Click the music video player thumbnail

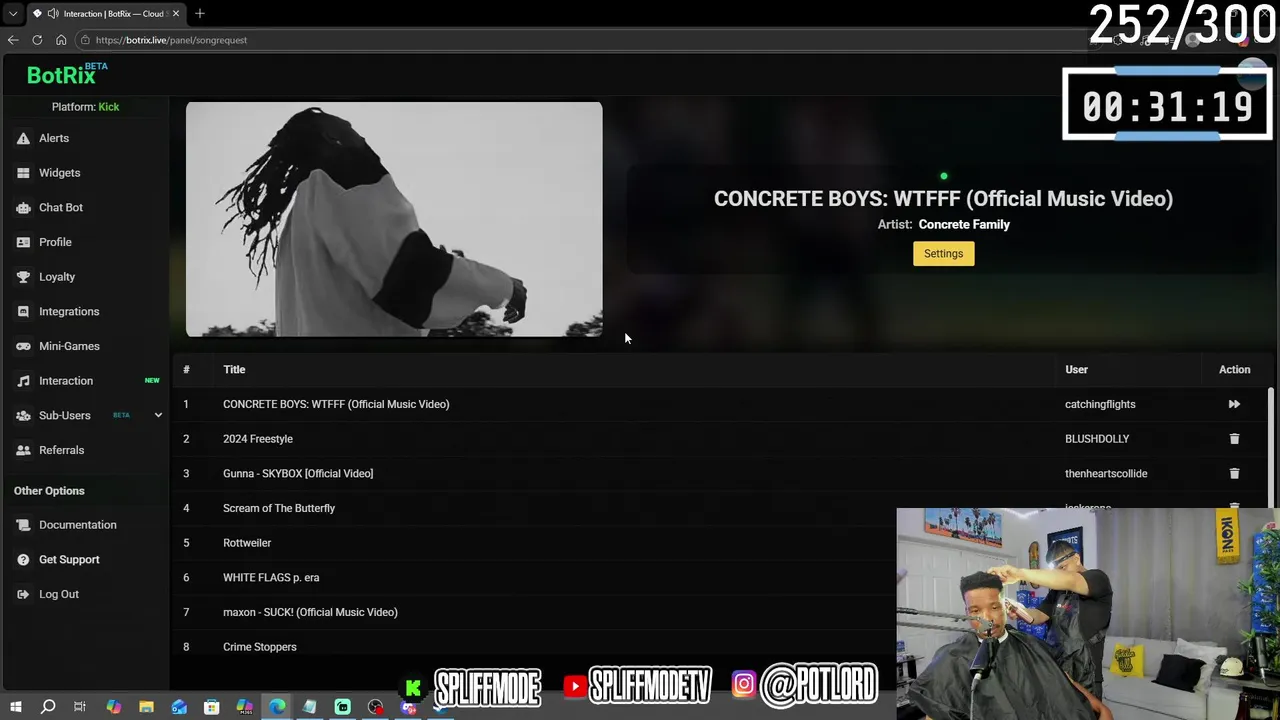394,219
